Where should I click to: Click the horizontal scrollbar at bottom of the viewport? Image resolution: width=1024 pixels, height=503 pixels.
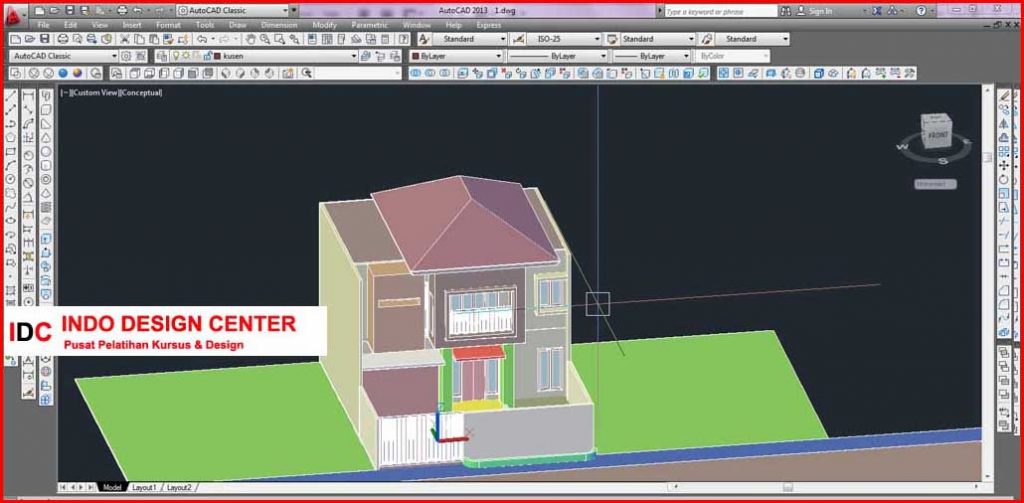coord(825,487)
